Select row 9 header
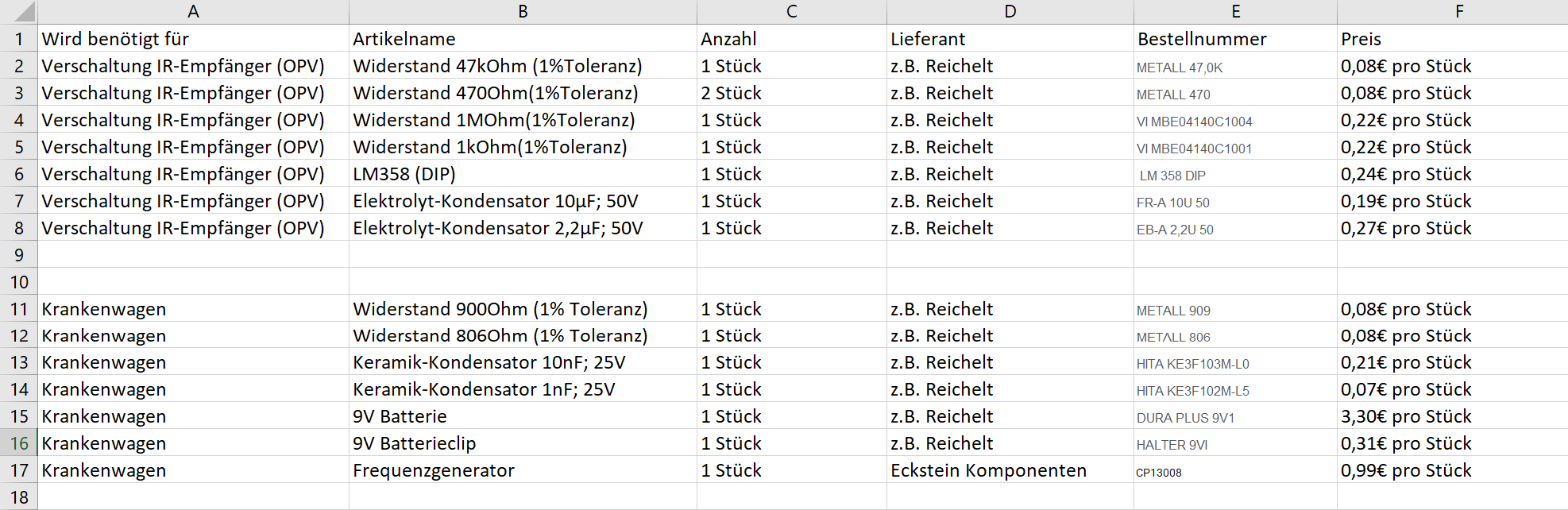1568x510 pixels. click(19, 255)
